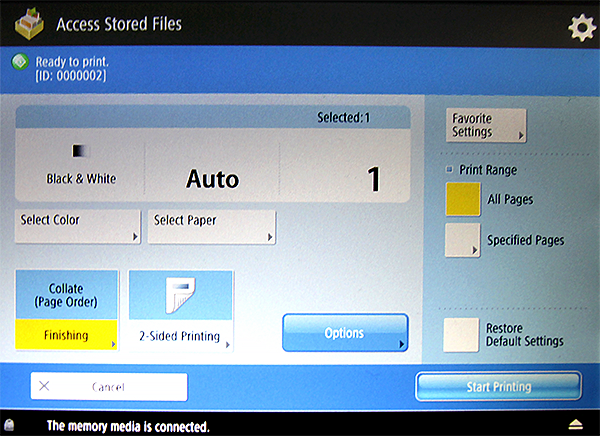The image size is (600, 436).
Task: Click the 2-Sided Printing page icon
Action: coord(180,296)
